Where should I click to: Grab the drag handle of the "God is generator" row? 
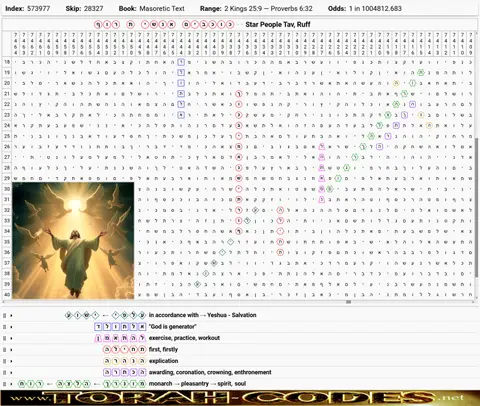pyautogui.click(x=5, y=327)
